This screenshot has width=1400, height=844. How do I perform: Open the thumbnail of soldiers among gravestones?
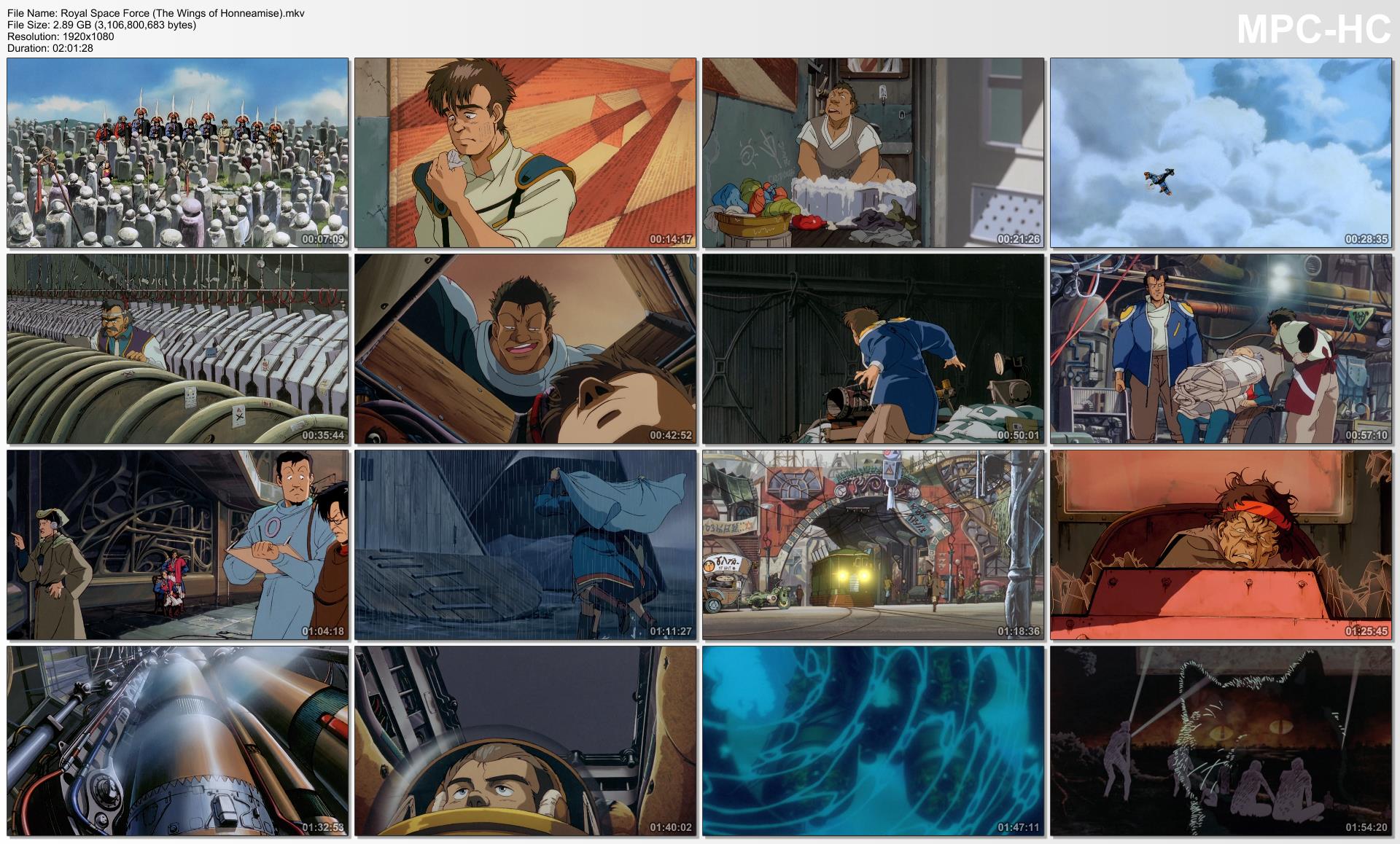pos(178,153)
